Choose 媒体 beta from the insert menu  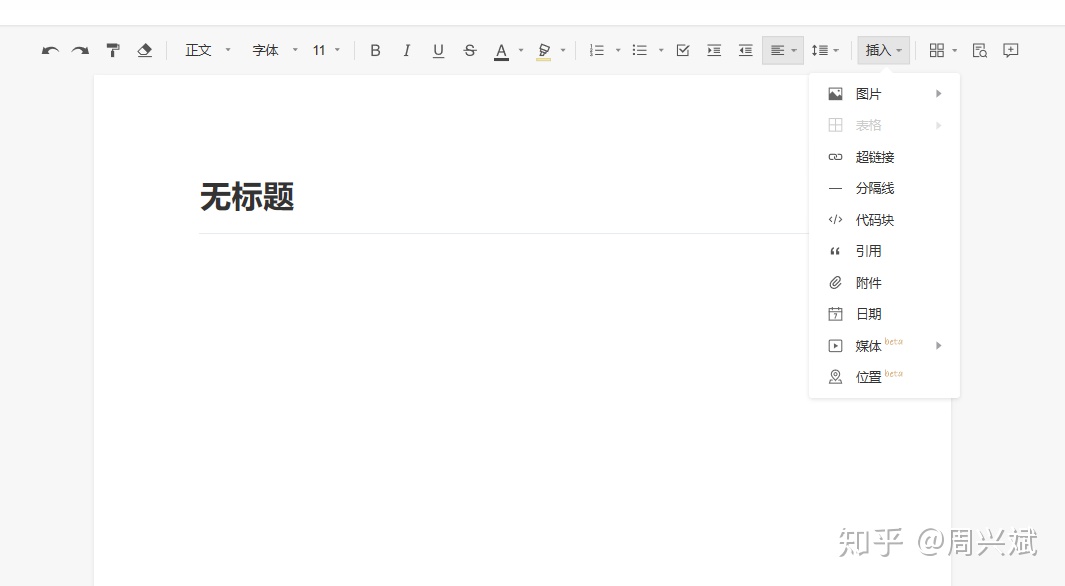pyautogui.click(x=884, y=346)
